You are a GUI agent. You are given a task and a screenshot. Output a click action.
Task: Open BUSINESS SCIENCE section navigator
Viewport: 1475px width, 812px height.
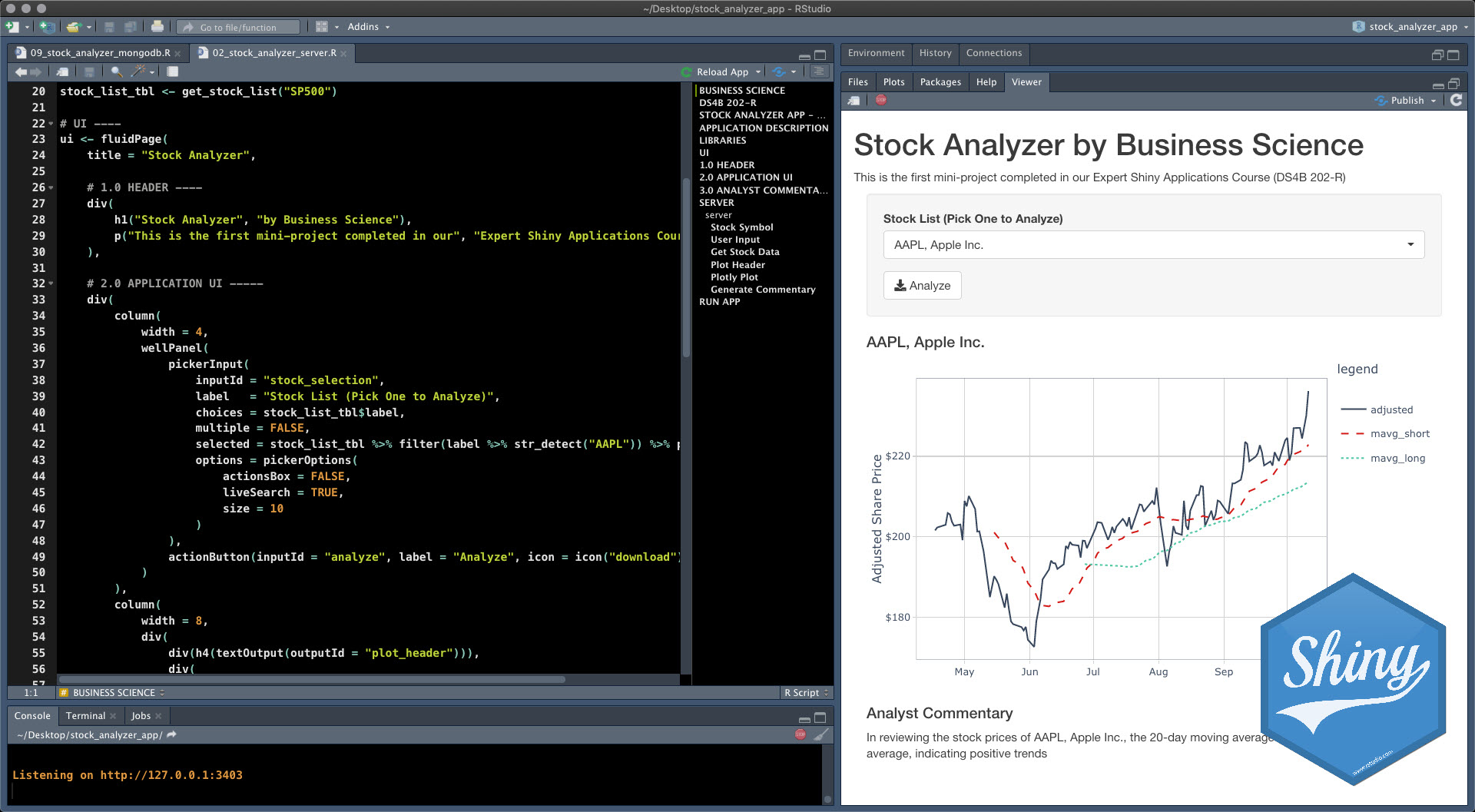[114, 693]
